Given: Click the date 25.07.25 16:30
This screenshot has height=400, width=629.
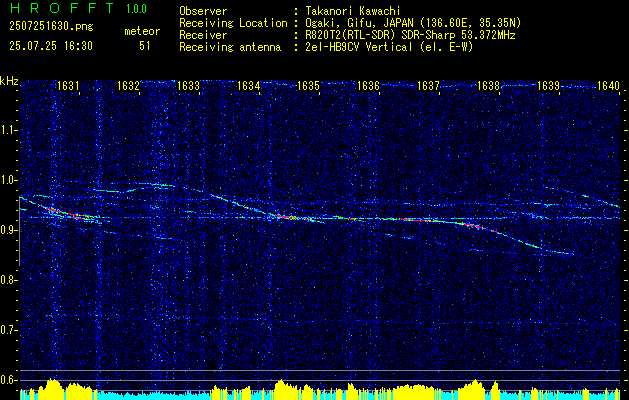Looking at the screenshot, I should pyautogui.click(x=51, y=46).
